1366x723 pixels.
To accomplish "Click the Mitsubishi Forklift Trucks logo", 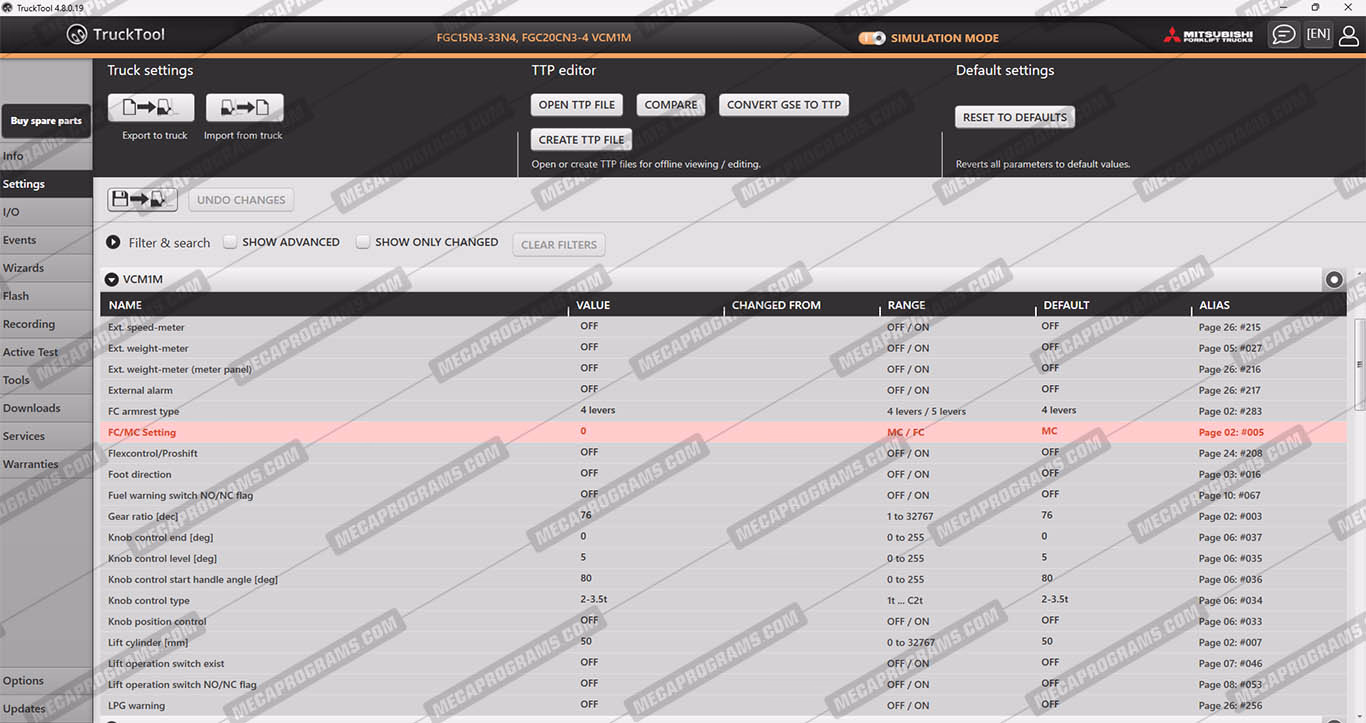I will point(1208,36).
